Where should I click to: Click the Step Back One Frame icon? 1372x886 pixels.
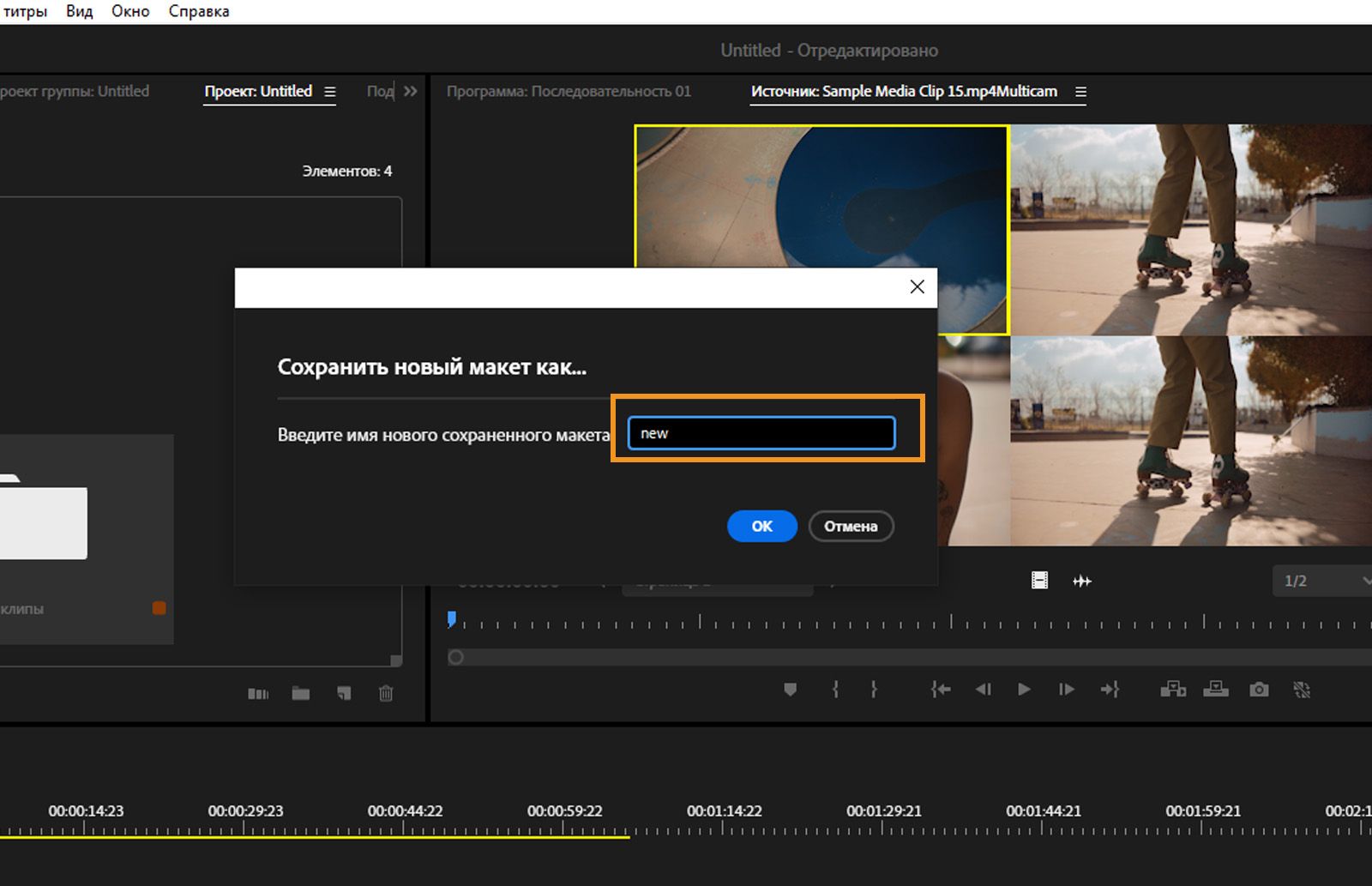coord(983,689)
